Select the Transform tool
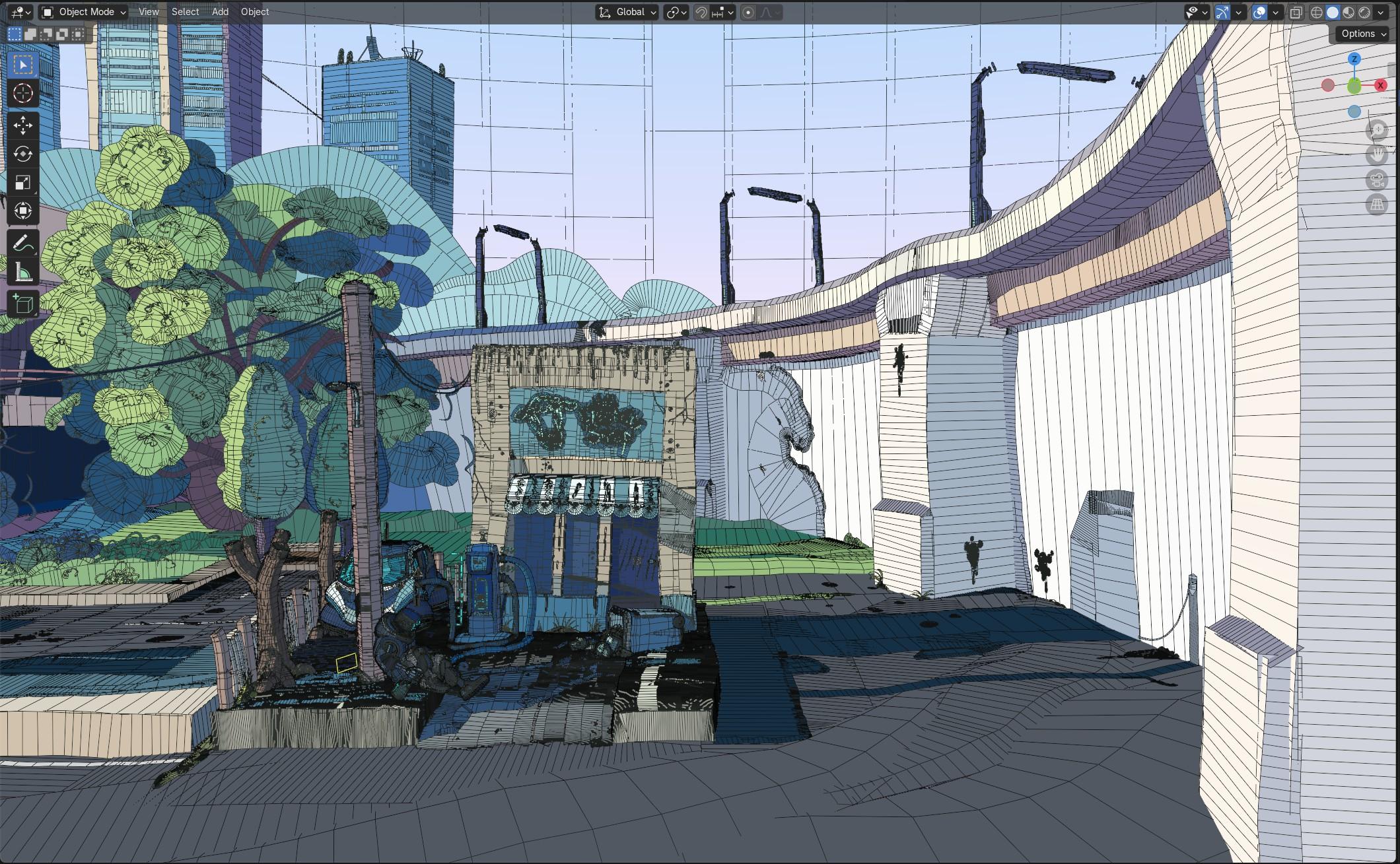Image resolution: width=1400 pixels, height=864 pixels. (x=22, y=211)
